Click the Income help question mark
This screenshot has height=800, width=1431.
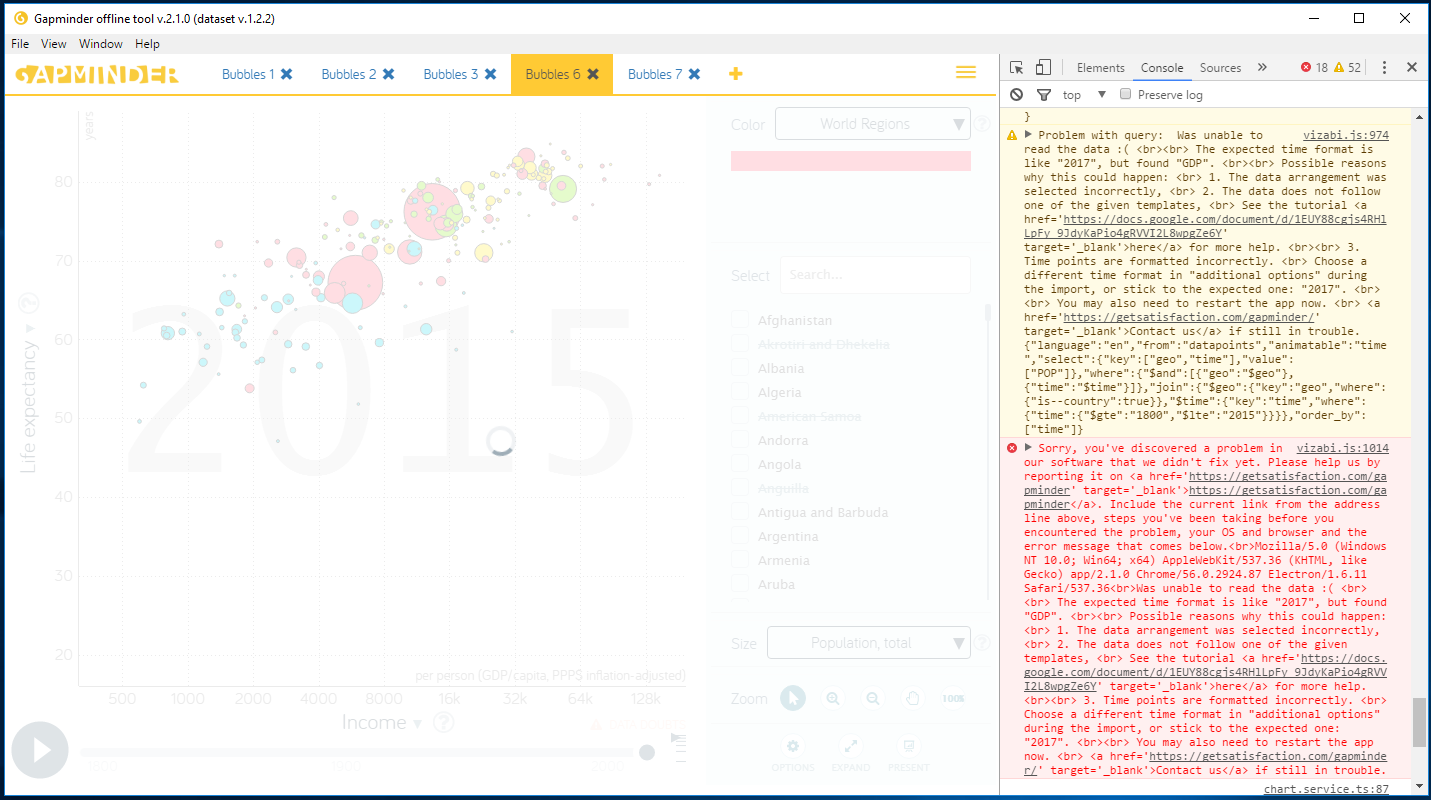click(x=444, y=723)
